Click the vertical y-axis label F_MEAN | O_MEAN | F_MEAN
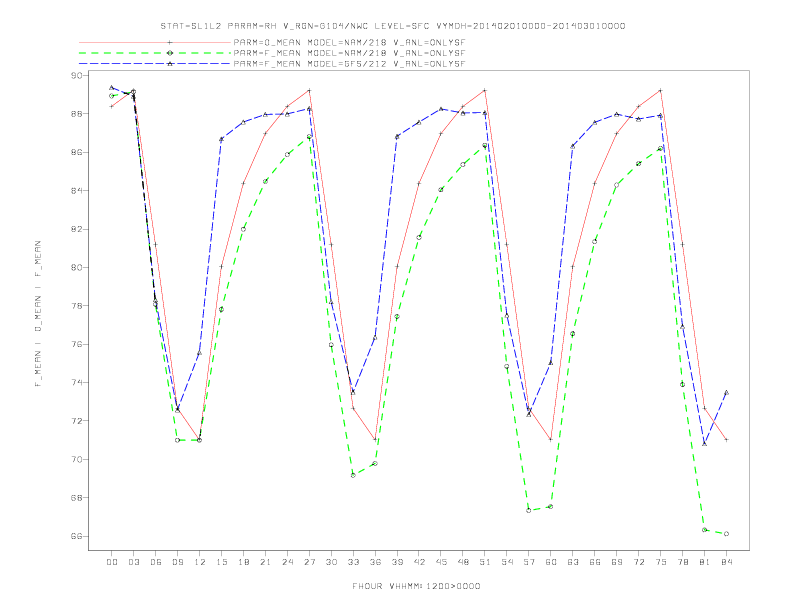The width and height of the screenshot is (792, 612). (38, 314)
